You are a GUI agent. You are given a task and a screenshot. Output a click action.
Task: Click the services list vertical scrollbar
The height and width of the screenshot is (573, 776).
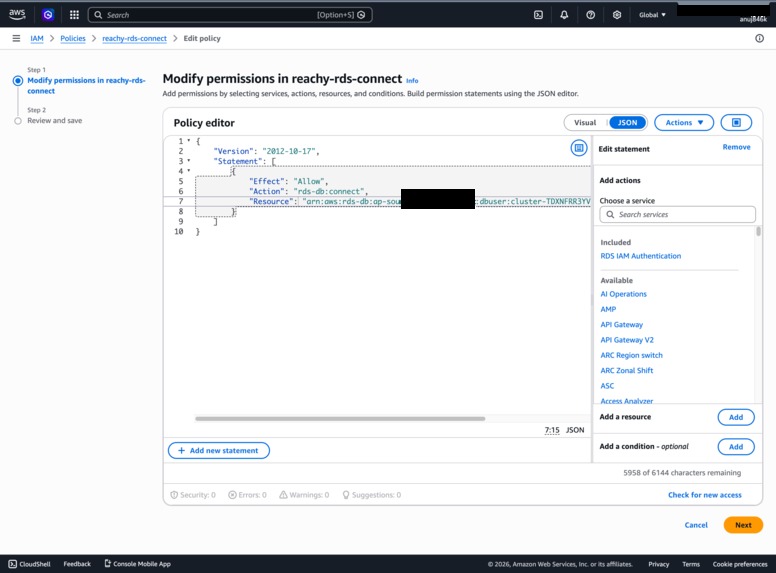758,232
